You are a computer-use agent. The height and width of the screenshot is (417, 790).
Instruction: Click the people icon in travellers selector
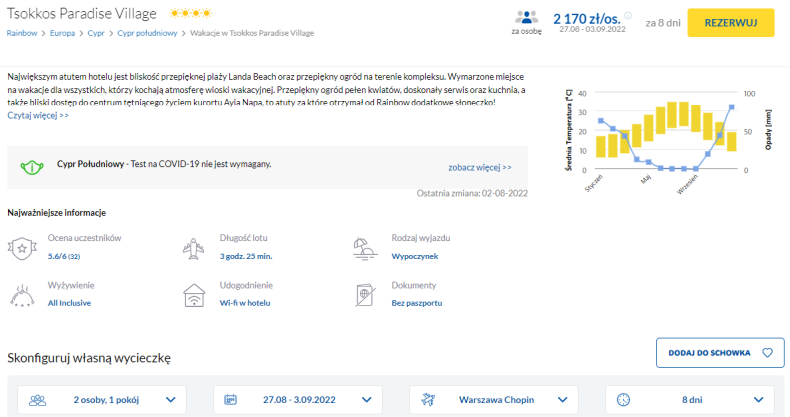(x=37, y=400)
